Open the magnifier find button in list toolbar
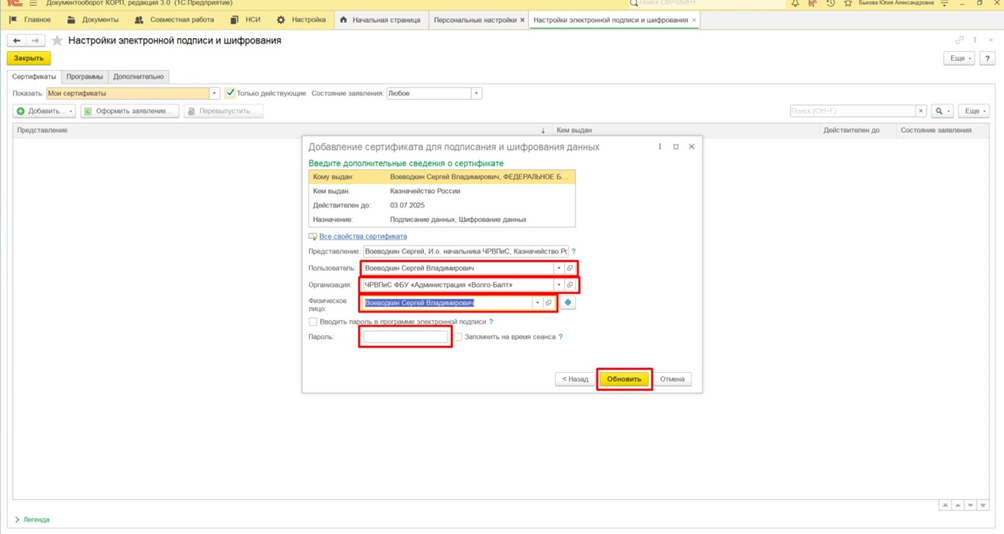1004x534 pixels. 942,111
